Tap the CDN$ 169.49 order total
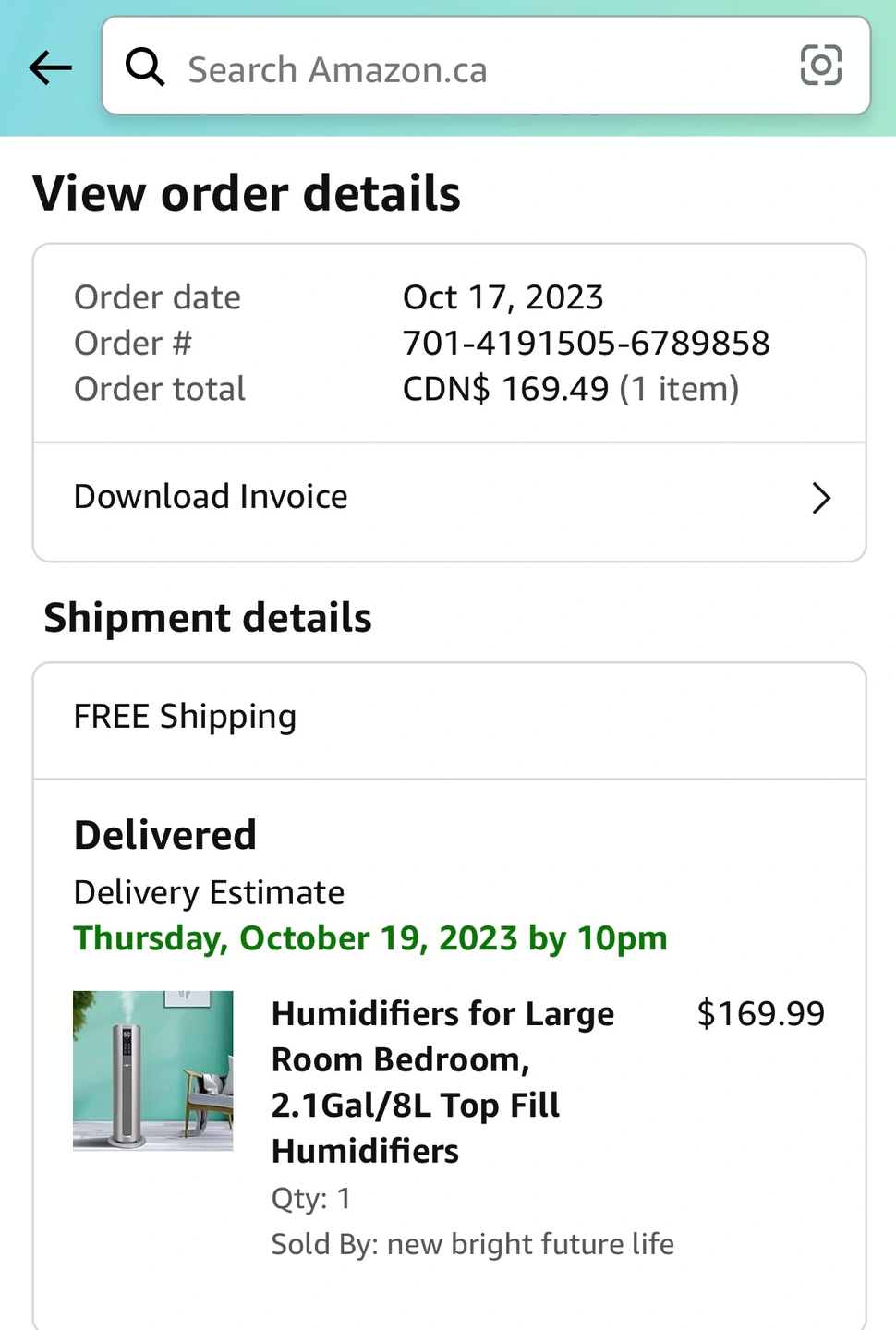Image resolution: width=896 pixels, height=1330 pixels. [x=506, y=389]
